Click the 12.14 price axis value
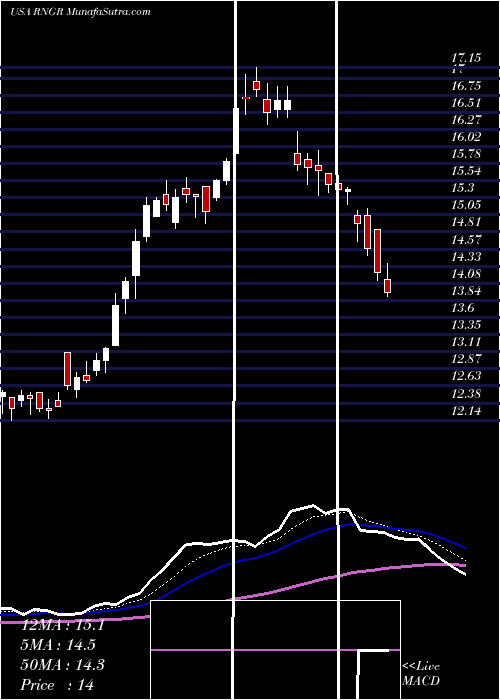Image resolution: width=500 pixels, height=700 pixels. [x=466, y=411]
